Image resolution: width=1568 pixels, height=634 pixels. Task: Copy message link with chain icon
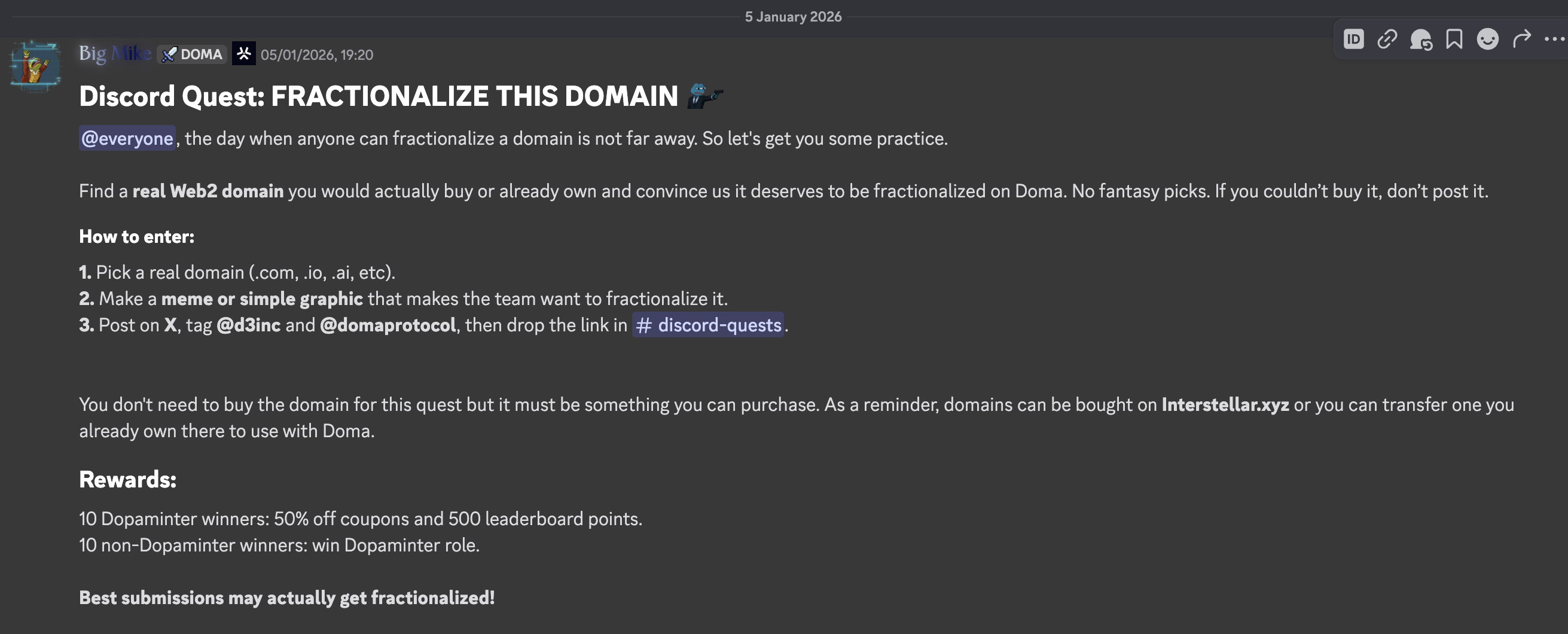tap(1387, 39)
